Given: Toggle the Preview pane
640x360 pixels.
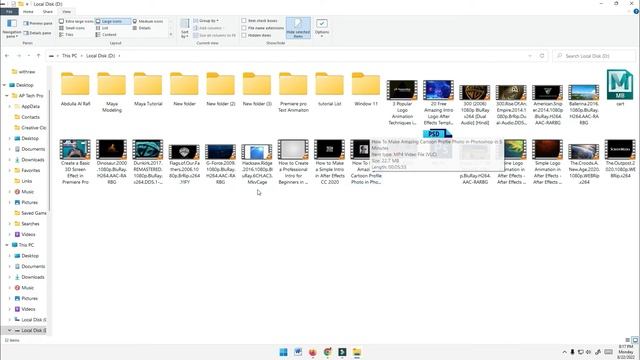Looking at the screenshot, I should tap(38, 23).
